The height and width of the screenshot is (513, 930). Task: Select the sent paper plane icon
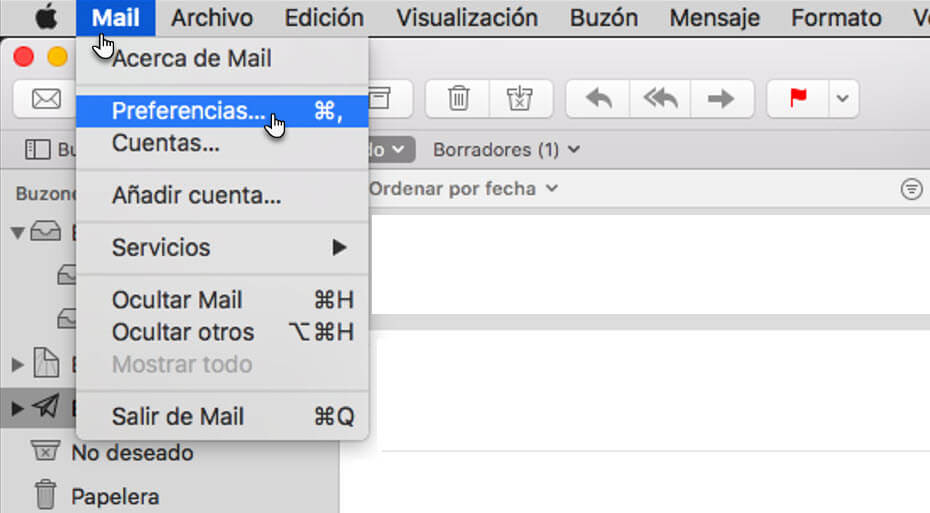[x=46, y=407]
